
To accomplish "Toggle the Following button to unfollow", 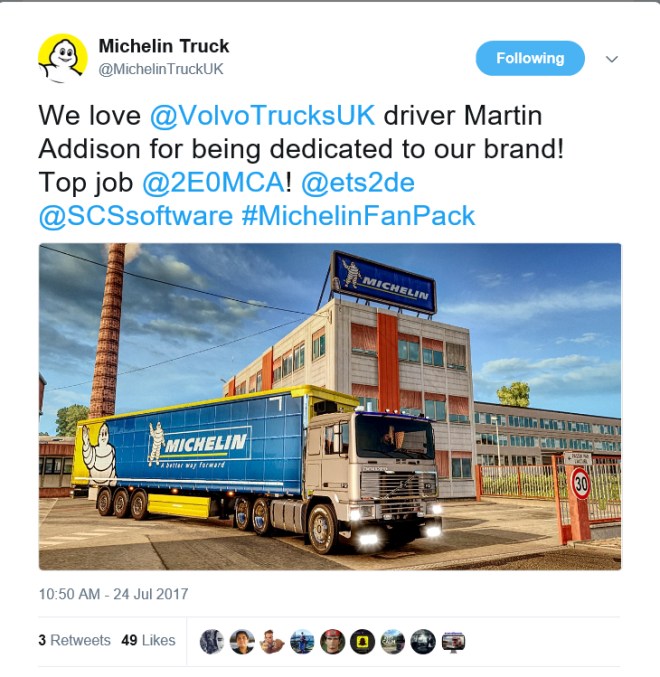I will (530, 58).
